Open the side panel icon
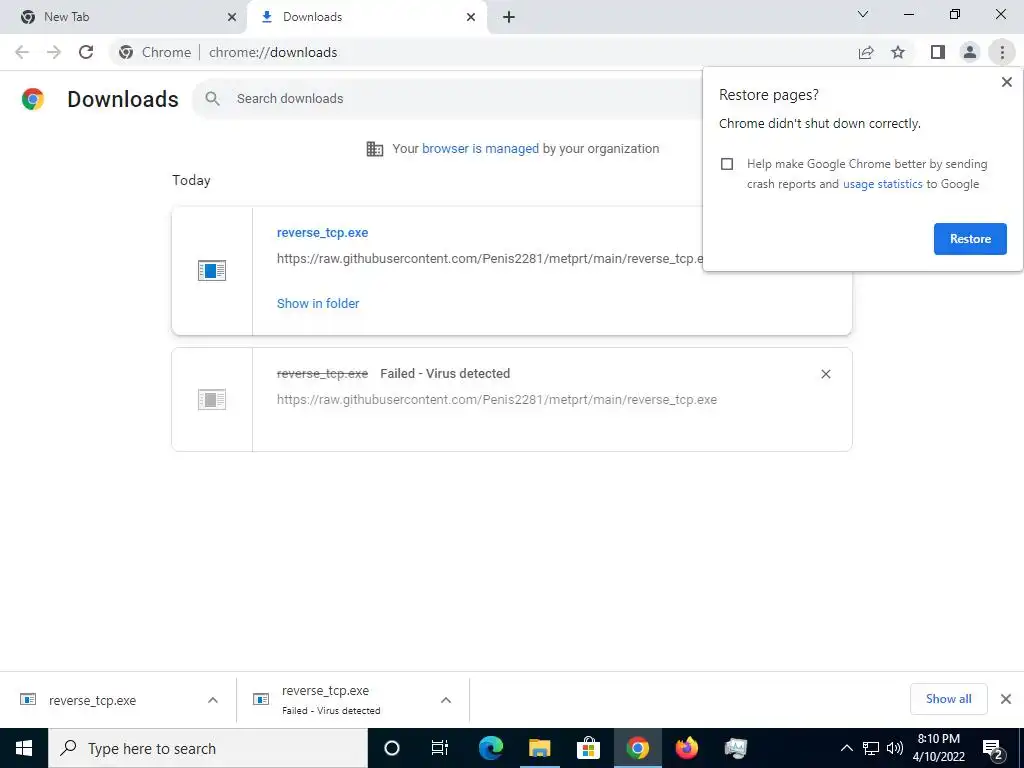 click(x=938, y=52)
